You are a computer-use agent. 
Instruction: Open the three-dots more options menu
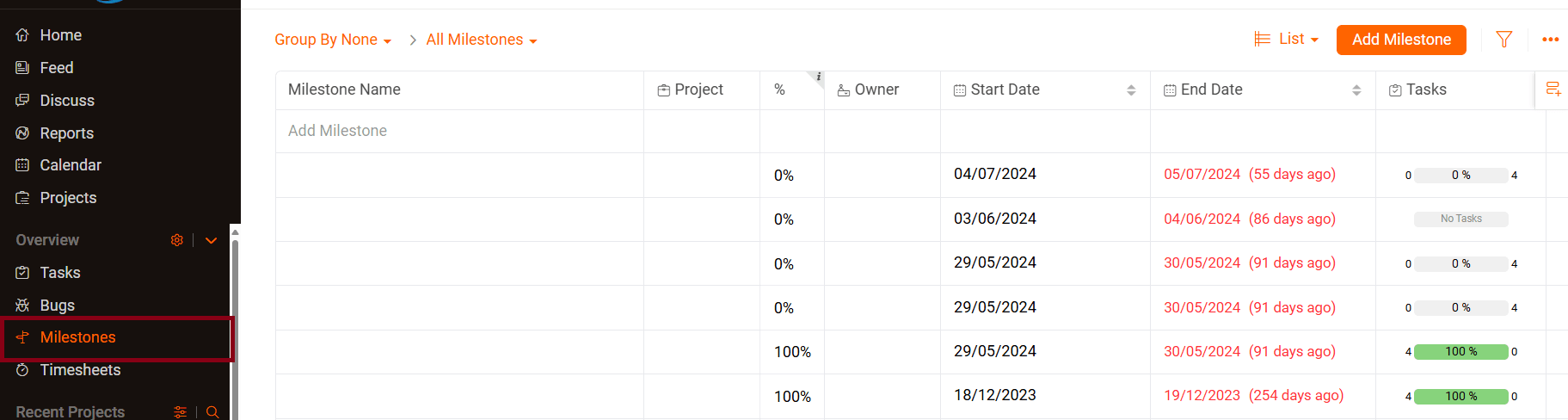[x=1550, y=40]
